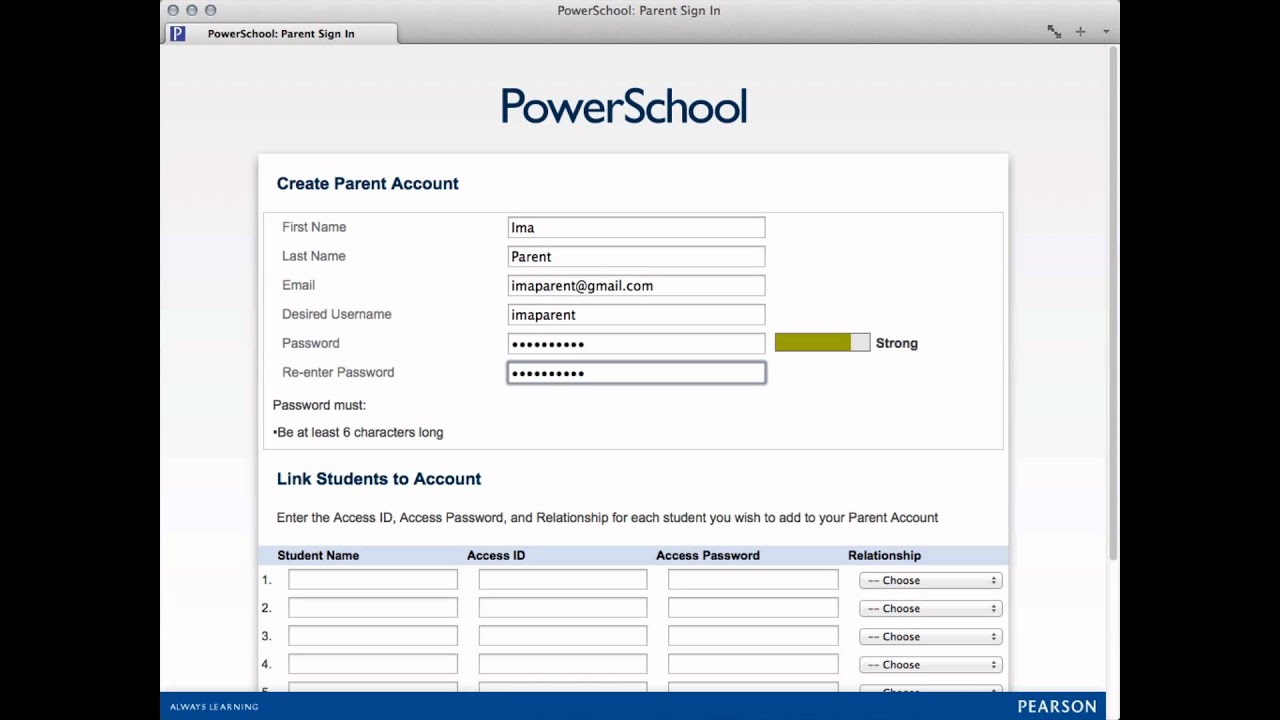The image size is (1280, 720).
Task: Open Relationship dropdown for student row 2
Action: 930,608
